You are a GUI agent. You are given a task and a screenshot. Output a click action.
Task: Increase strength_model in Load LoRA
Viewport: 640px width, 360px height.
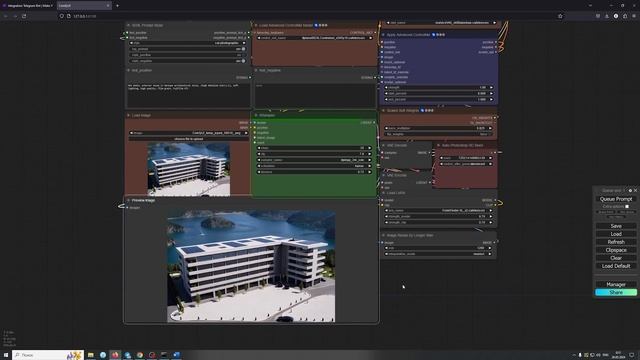pyautogui.click(x=491, y=216)
